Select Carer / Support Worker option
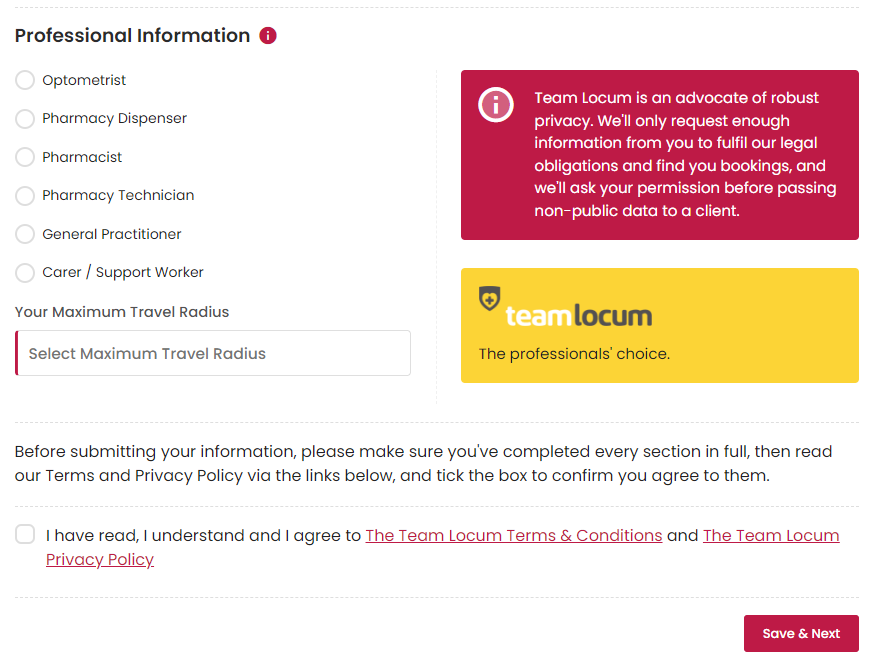Image resolution: width=870 pixels, height=660 pixels. pos(25,273)
